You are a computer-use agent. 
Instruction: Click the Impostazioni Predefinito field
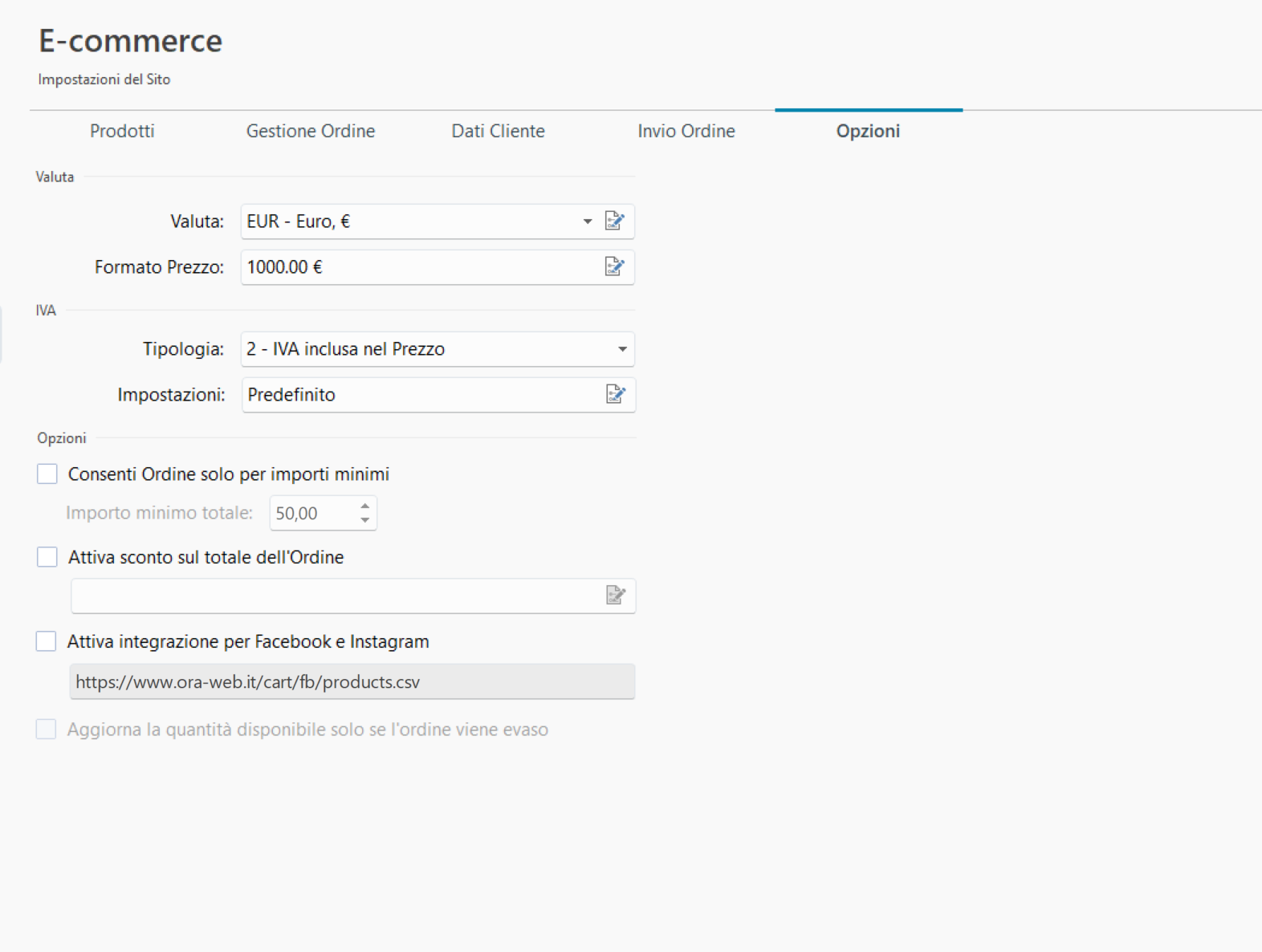click(417, 395)
